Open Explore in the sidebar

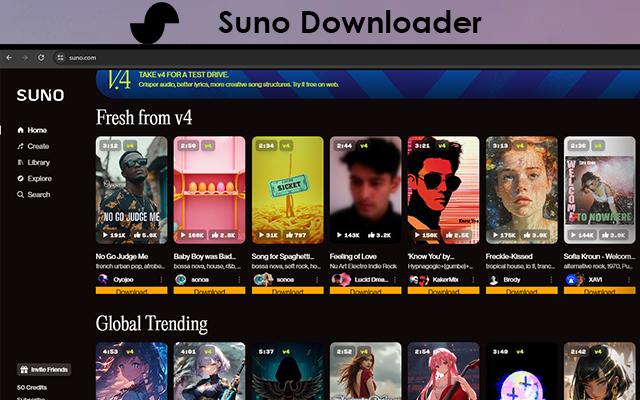point(34,178)
